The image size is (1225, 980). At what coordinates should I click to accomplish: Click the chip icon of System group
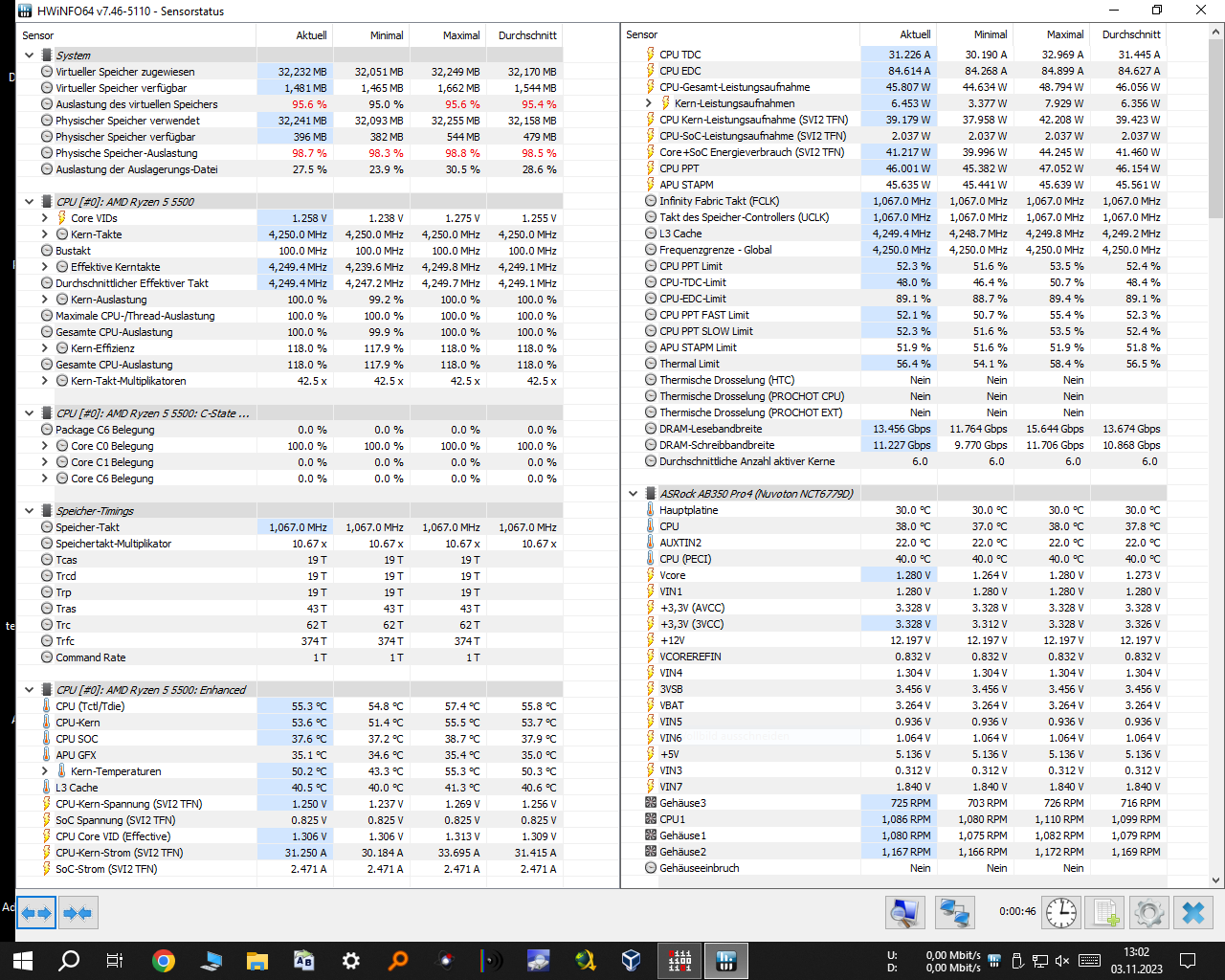pos(47,56)
